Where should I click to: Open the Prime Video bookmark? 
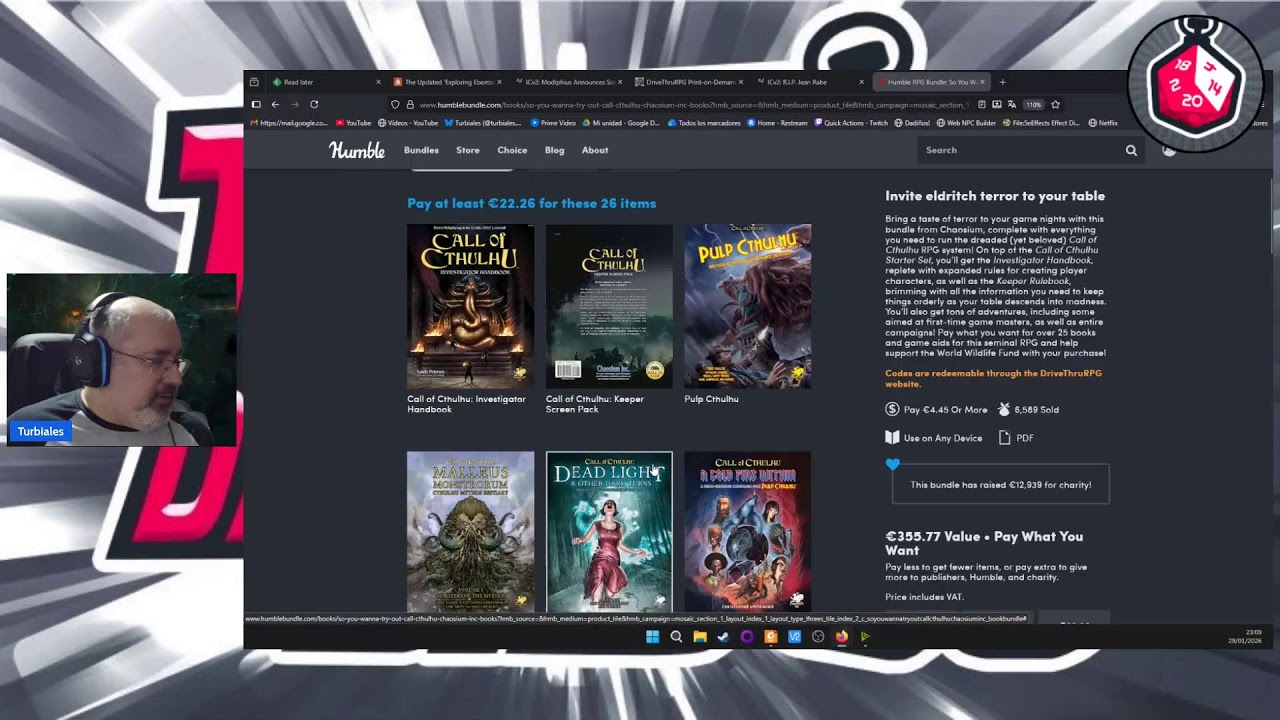553,123
